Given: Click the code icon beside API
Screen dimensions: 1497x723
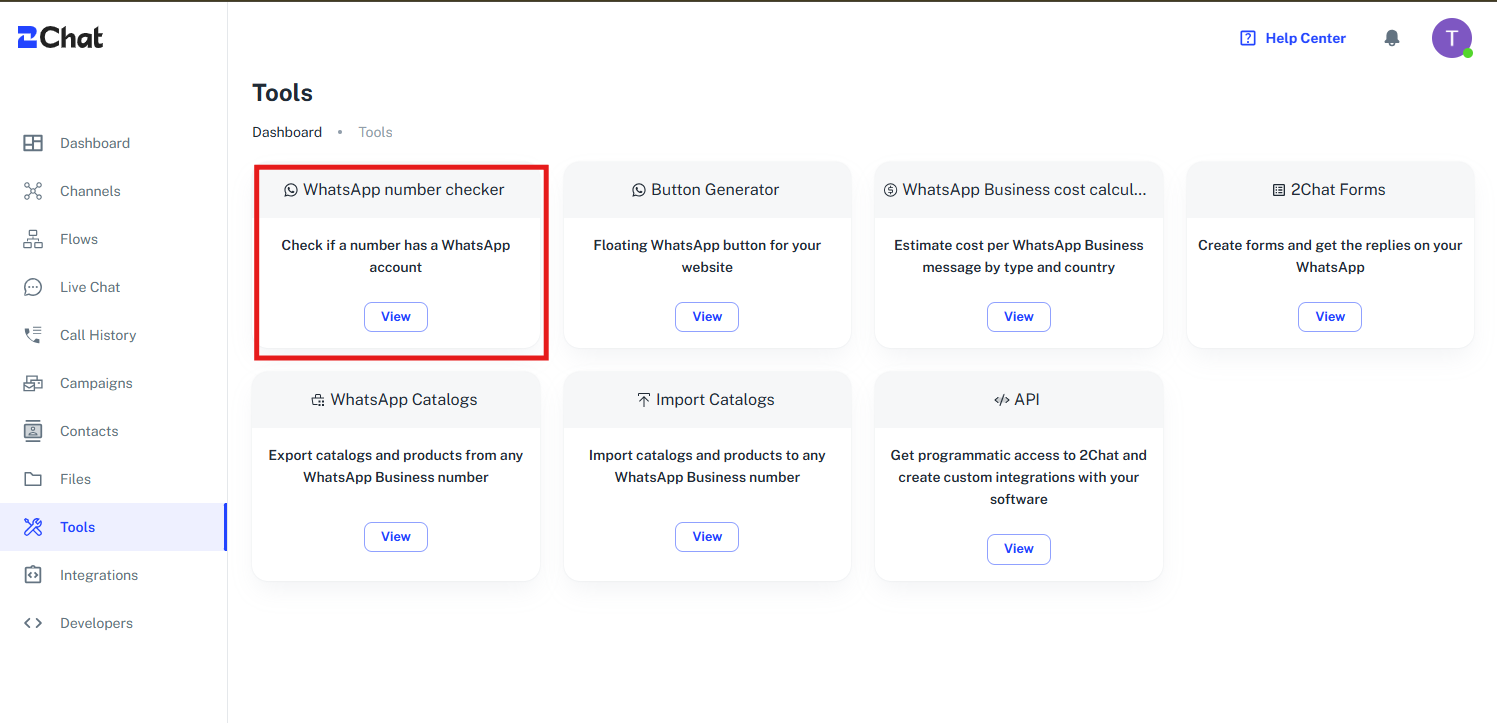Looking at the screenshot, I should pos(1002,400).
